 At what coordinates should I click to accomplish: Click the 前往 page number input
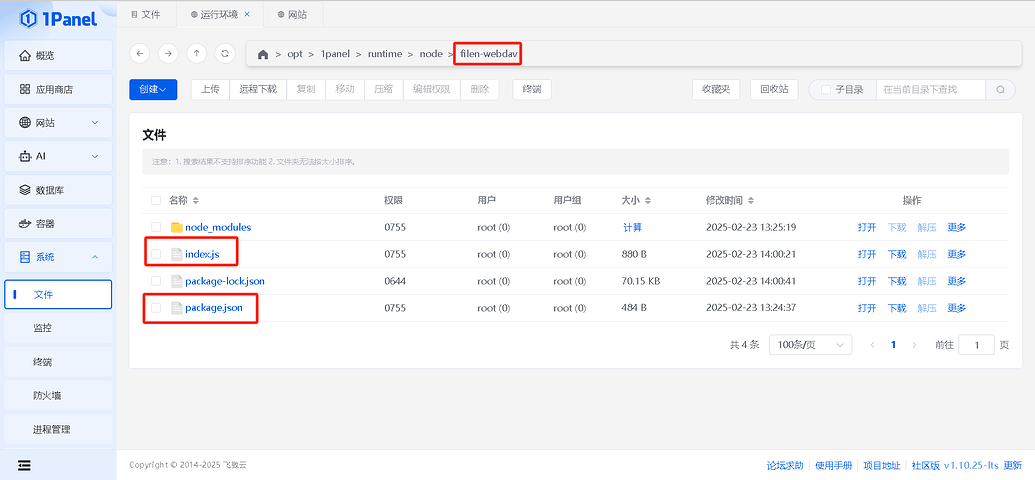click(x=976, y=345)
